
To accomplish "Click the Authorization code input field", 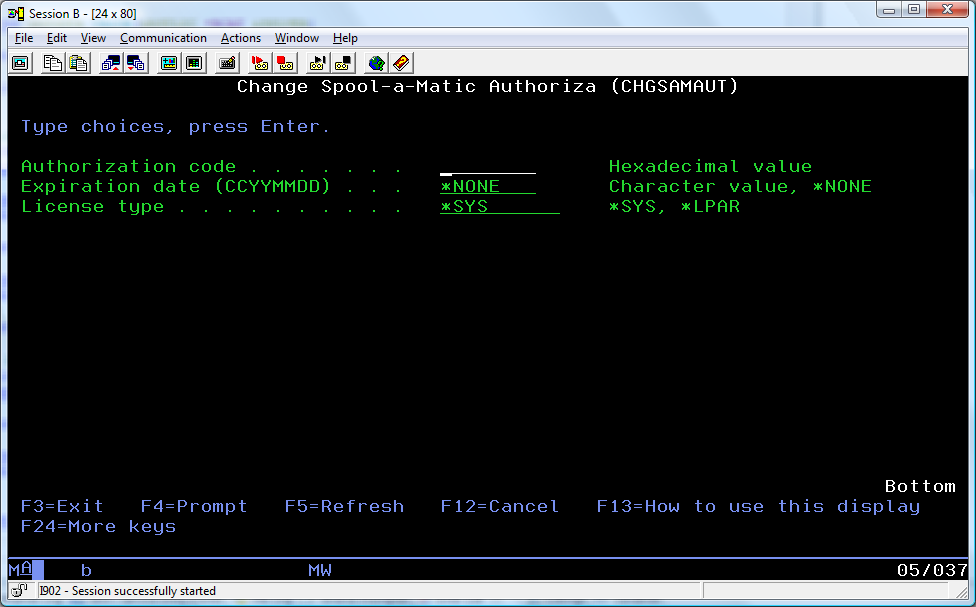I will (488, 167).
